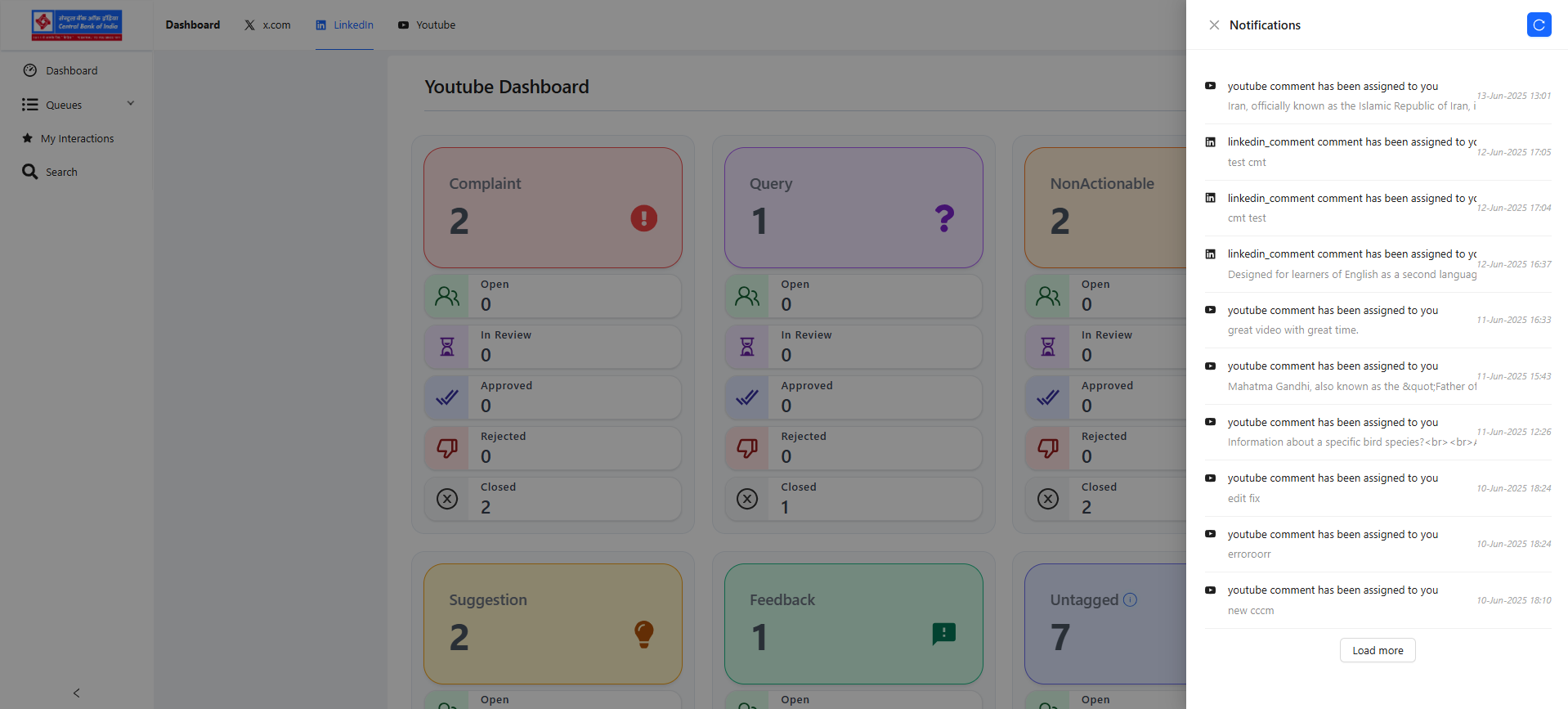Open the Mahatma Gandhi youtube notification
This screenshot has height=709, width=1568.
point(1378,376)
